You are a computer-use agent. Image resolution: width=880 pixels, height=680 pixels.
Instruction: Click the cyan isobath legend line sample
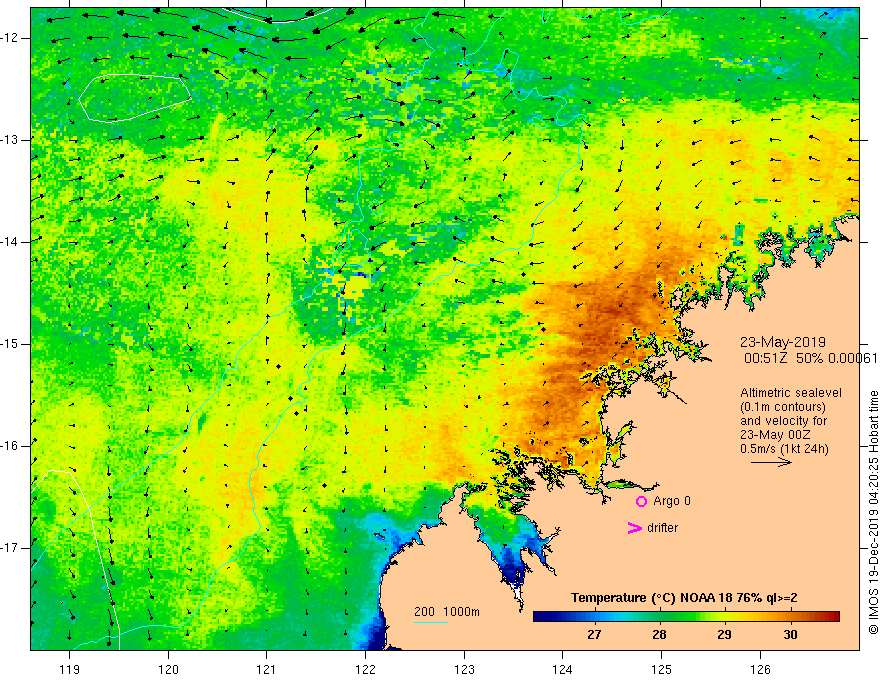coord(431,622)
